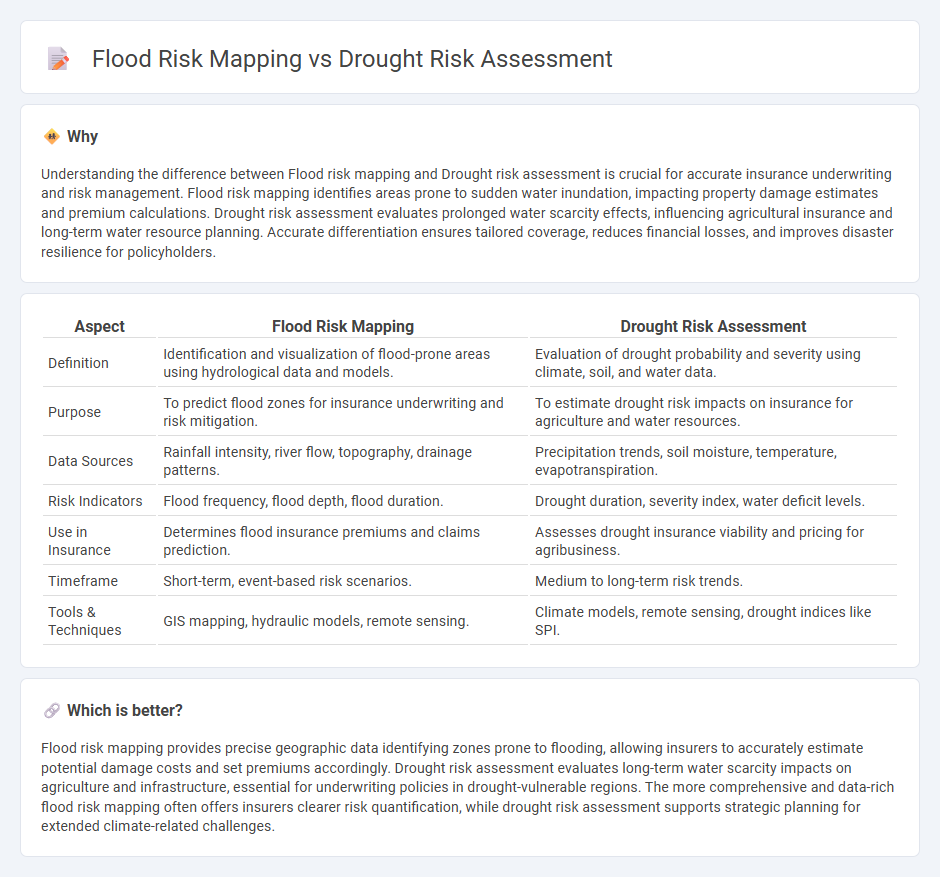Select the Purpose row label
The width and height of the screenshot is (940, 877).
click(x=74, y=412)
